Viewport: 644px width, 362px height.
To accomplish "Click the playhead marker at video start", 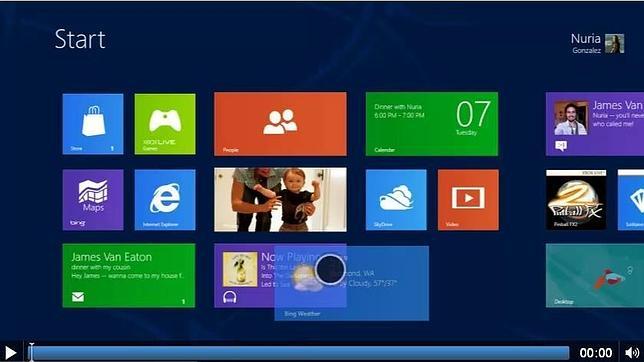I will pos(31,351).
